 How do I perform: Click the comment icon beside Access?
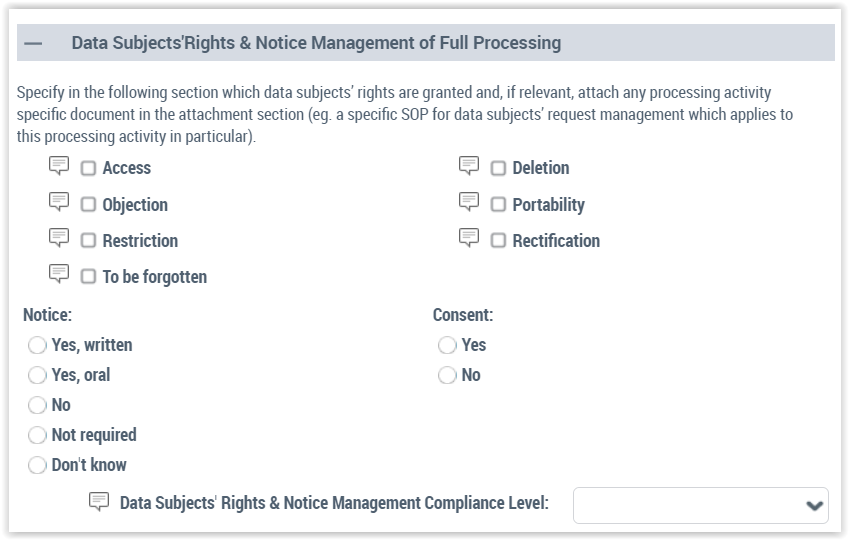pyautogui.click(x=59, y=166)
